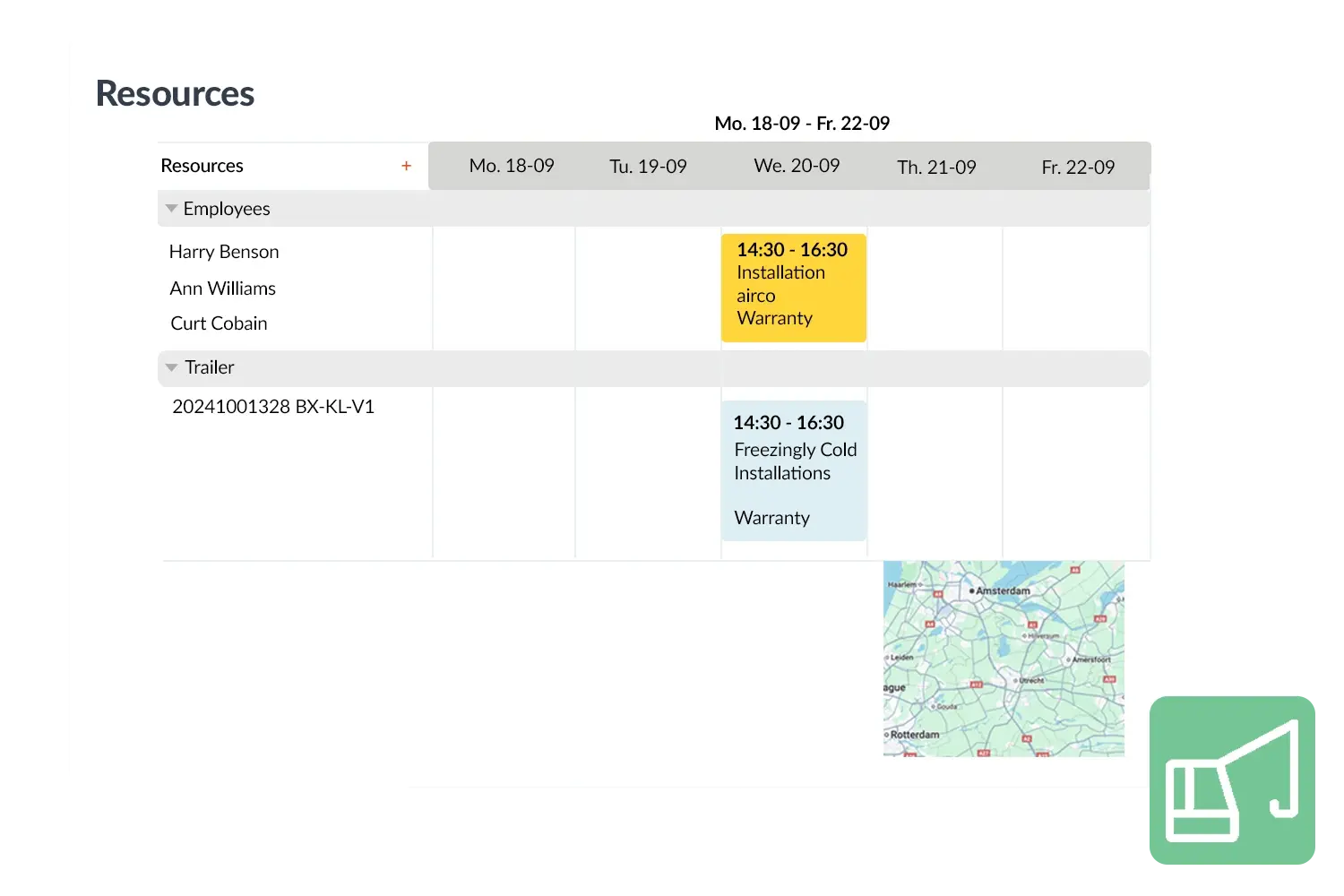Open Harry Benson resource row
This screenshot has height=896, width=1344.
click(224, 252)
